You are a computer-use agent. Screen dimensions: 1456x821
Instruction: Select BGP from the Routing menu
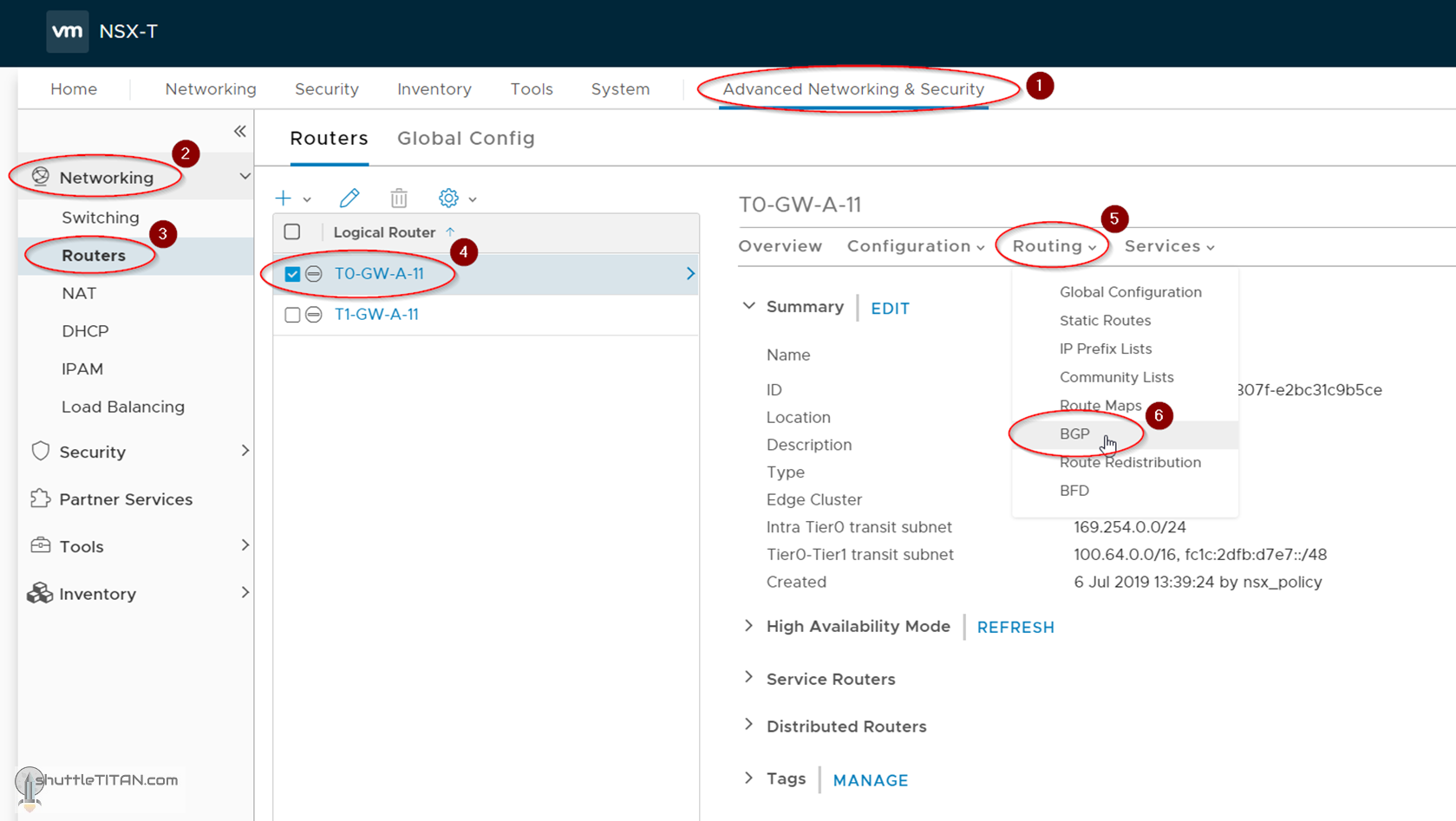[1074, 433]
